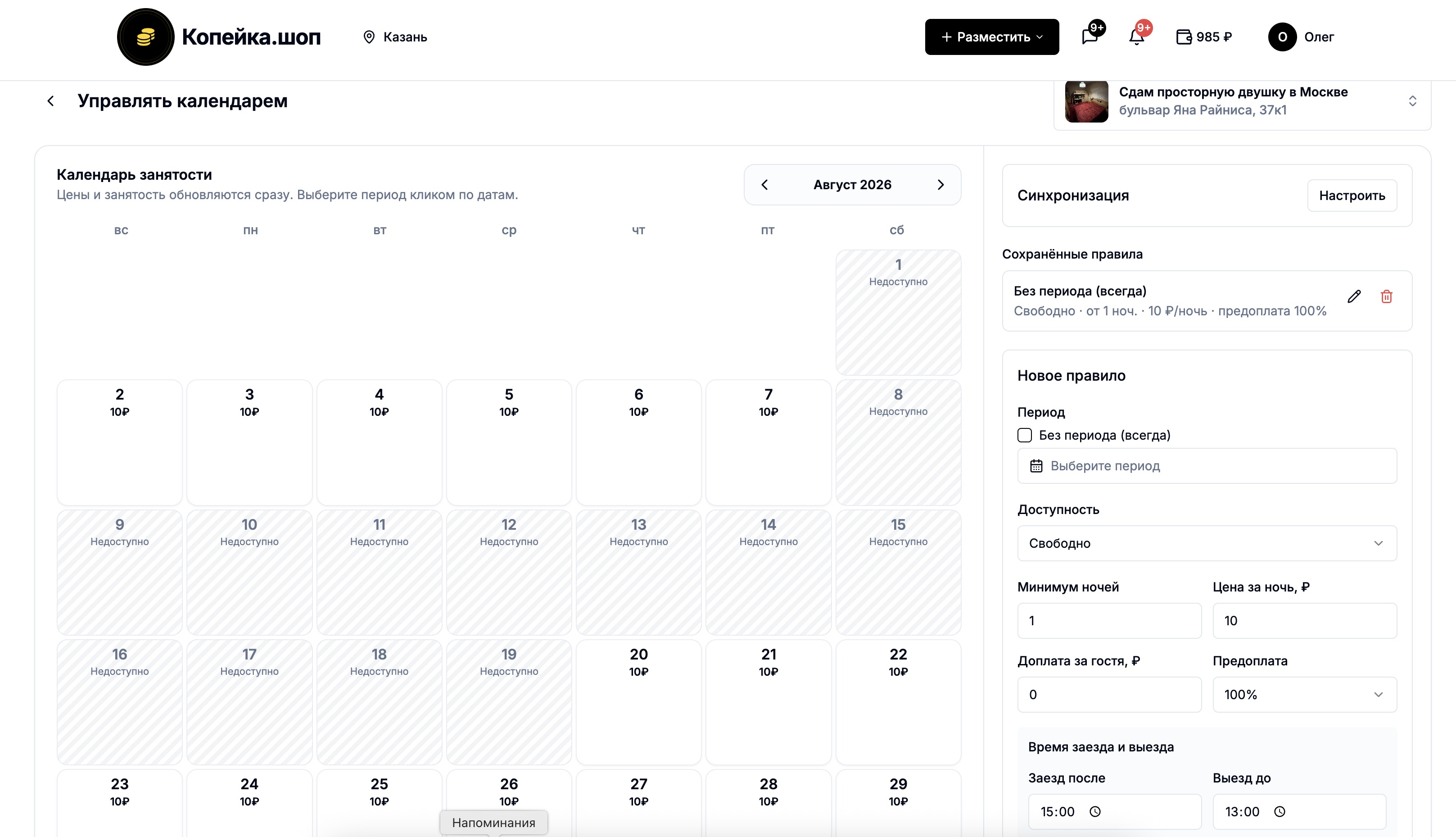Select August 2 in the calendar
The height and width of the screenshot is (837, 1456).
point(119,443)
